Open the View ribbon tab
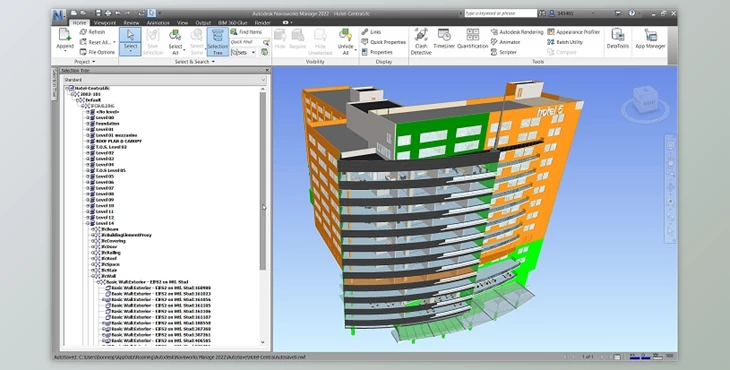Image resolution: width=730 pixels, height=370 pixels. 182,22
